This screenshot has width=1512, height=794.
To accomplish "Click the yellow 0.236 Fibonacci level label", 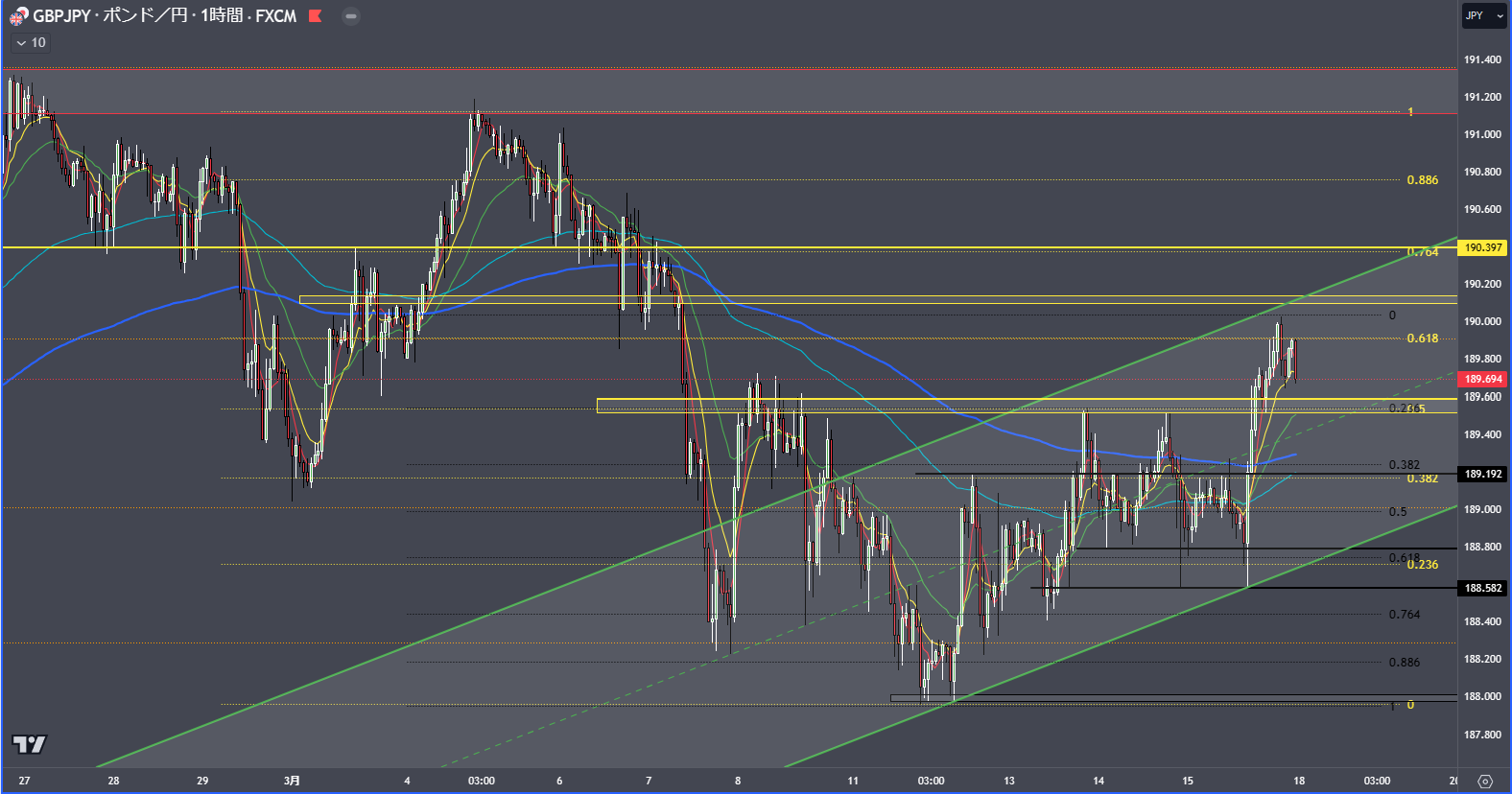I will (x=1423, y=565).
